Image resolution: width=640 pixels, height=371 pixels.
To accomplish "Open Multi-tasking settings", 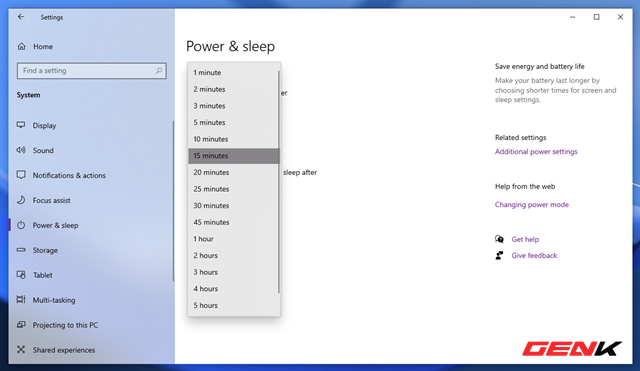I will click(54, 300).
